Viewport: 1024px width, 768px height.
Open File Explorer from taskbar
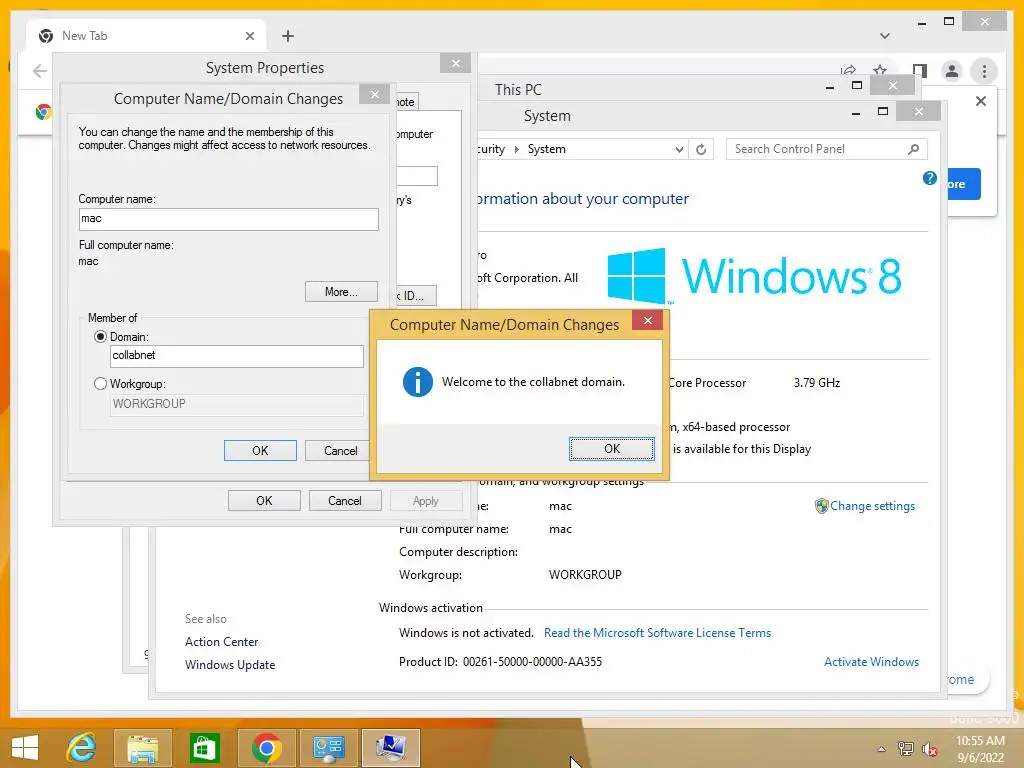click(142, 748)
